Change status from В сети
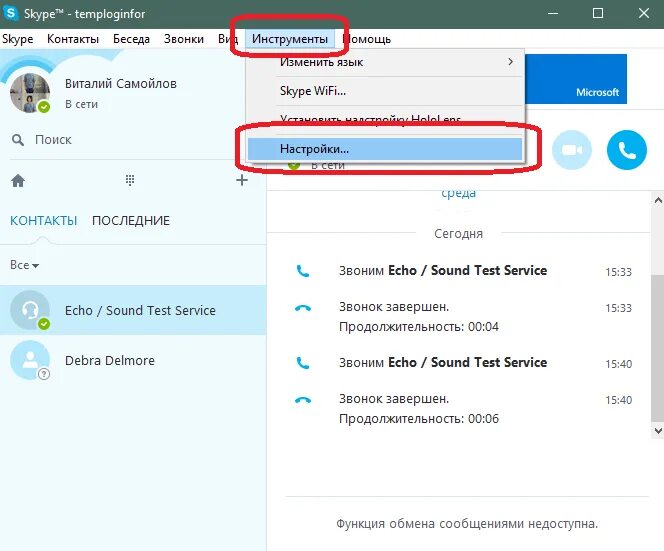 coord(81,104)
